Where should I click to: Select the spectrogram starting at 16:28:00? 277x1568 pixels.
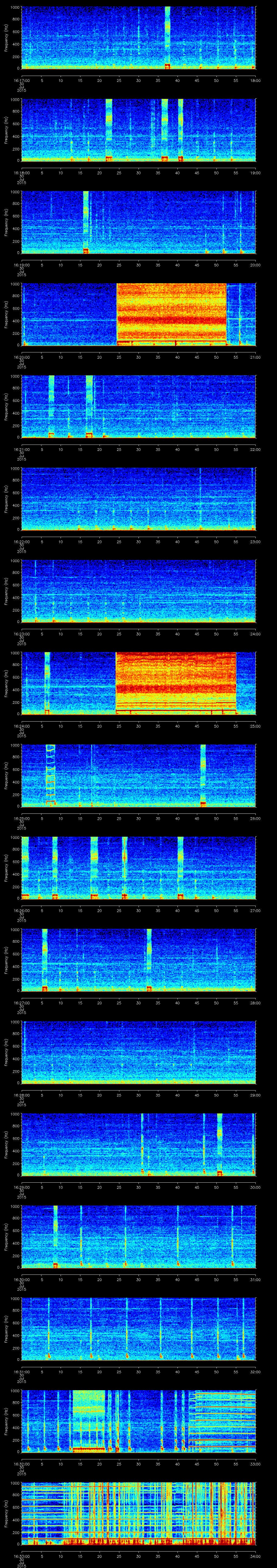pyautogui.click(x=138, y=1052)
